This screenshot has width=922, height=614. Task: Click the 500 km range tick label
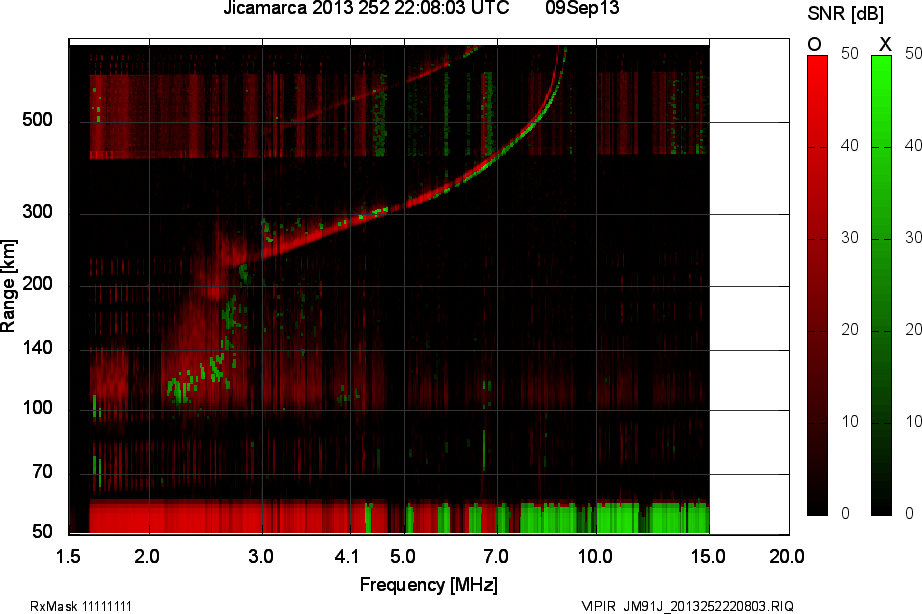[x=38, y=120]
